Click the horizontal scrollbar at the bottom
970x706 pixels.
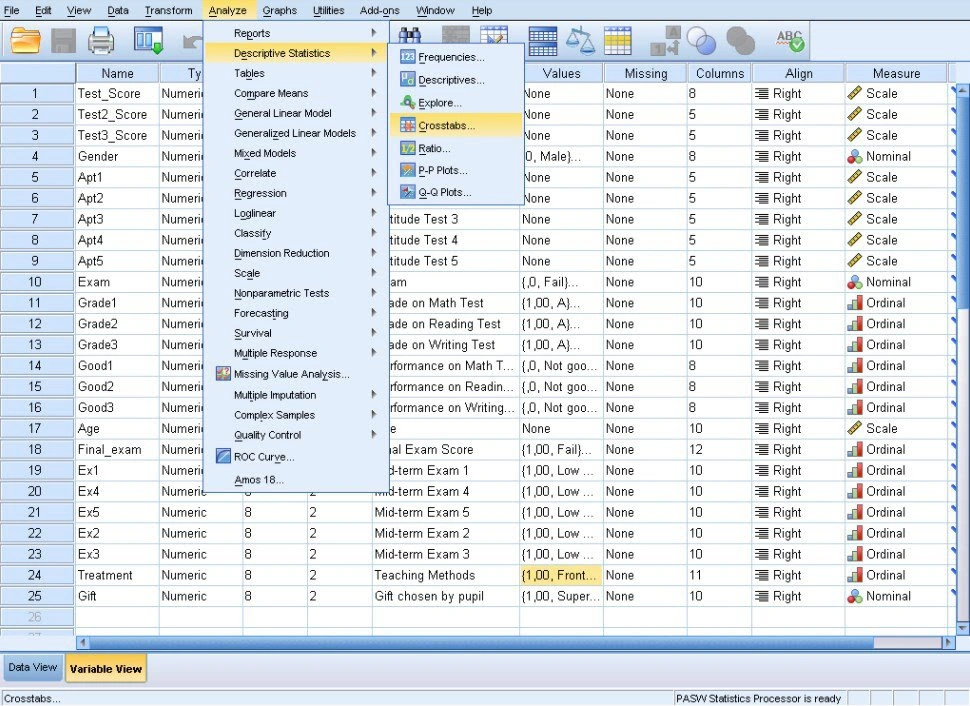tap(450, 643)
